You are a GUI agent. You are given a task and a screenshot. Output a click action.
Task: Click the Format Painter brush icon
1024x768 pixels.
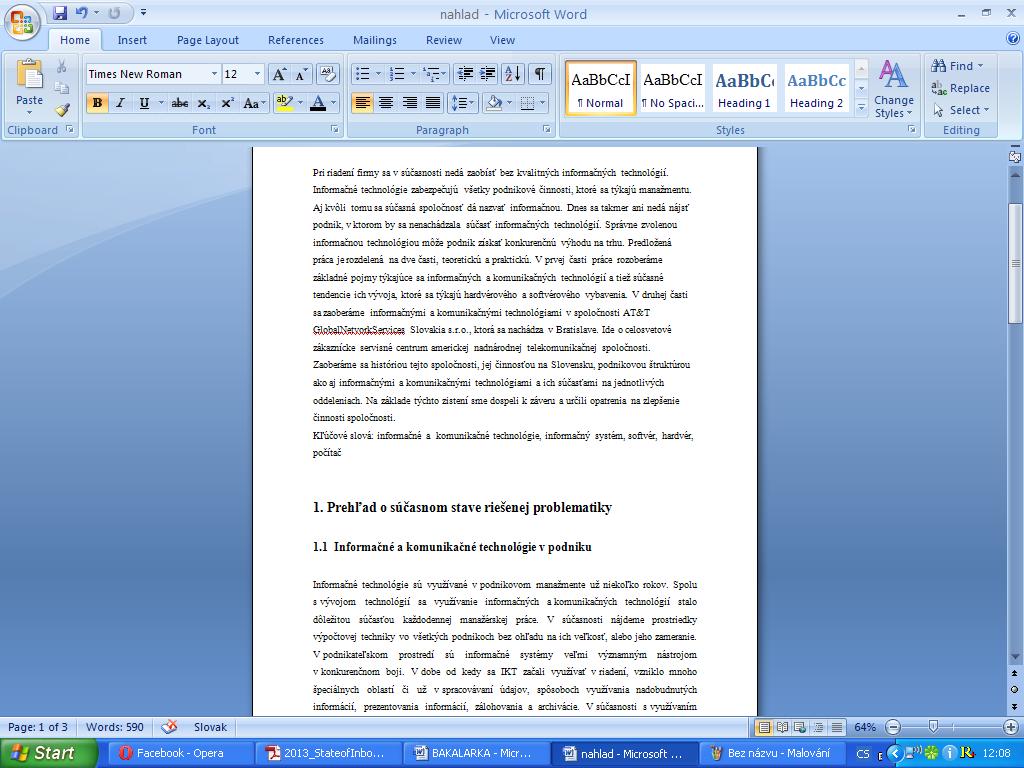(x=62, y=110)
